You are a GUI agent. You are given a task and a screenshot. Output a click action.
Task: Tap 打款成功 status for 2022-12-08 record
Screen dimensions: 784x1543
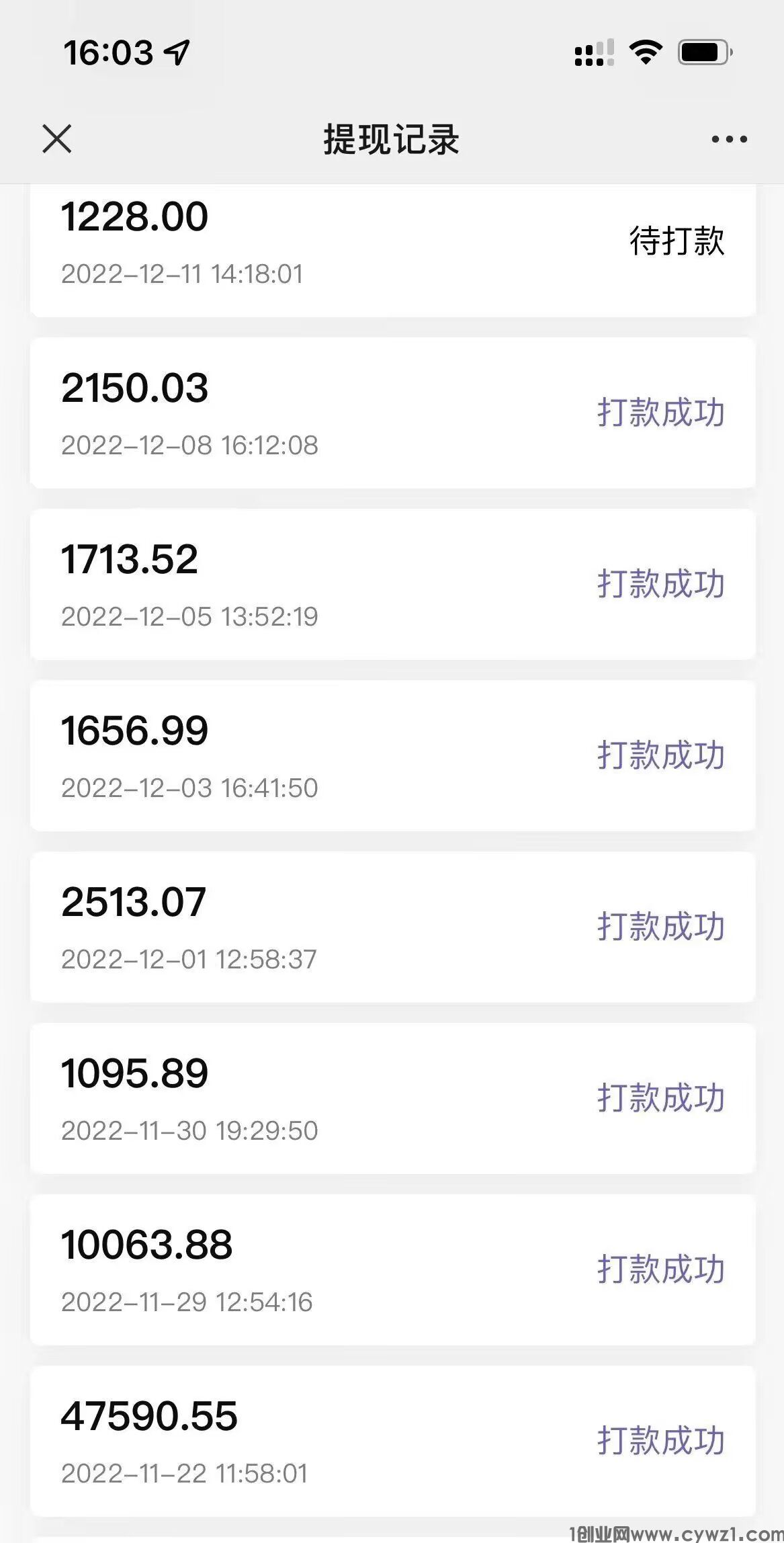pyautogui.click(x=661, y=412)
